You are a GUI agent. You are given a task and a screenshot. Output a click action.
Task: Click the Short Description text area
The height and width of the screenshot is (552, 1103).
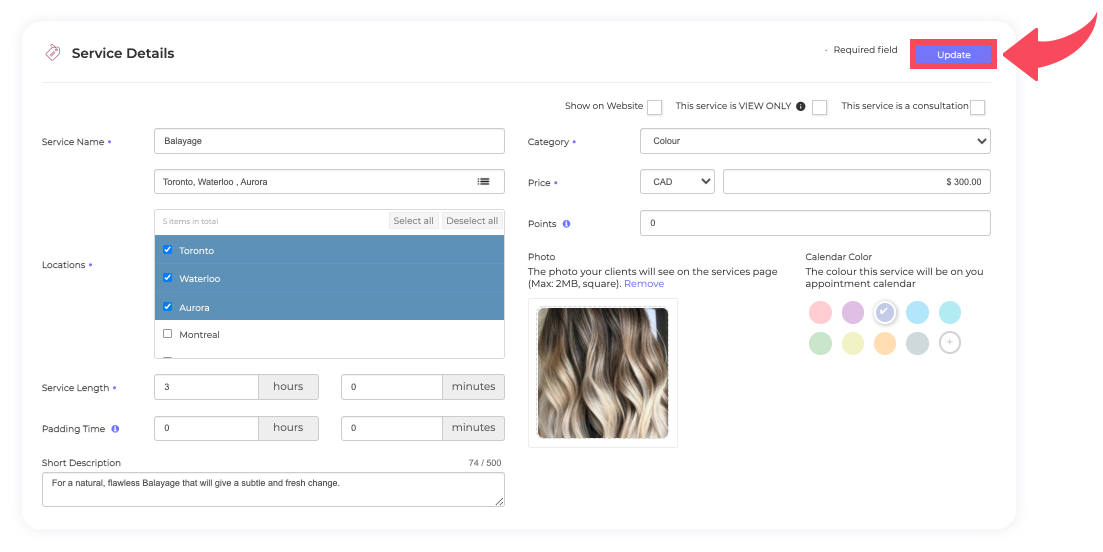tap(273, 489)
